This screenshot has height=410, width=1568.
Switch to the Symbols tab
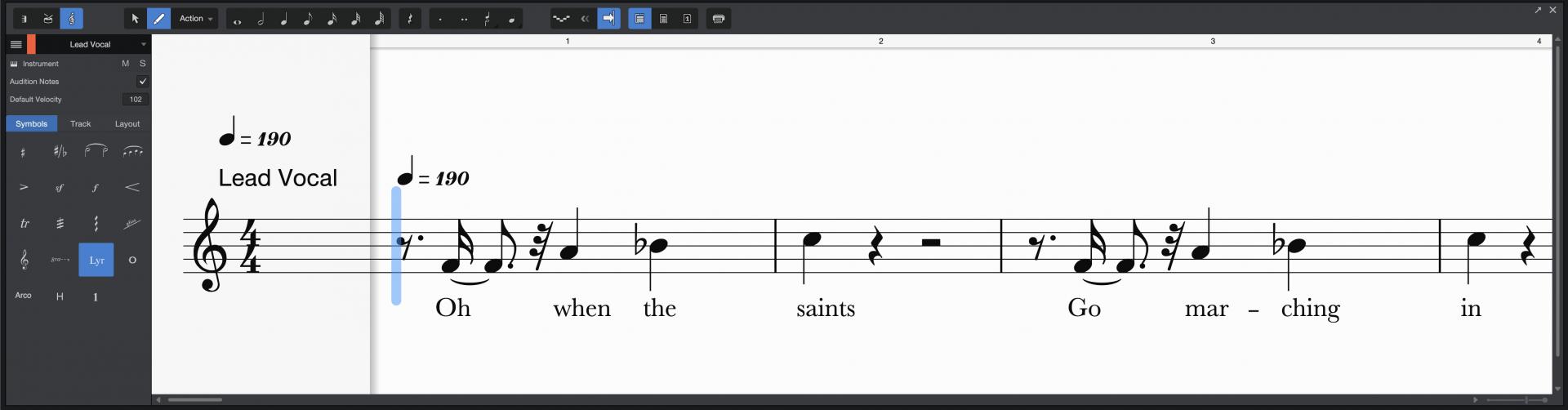coord(31,124)
